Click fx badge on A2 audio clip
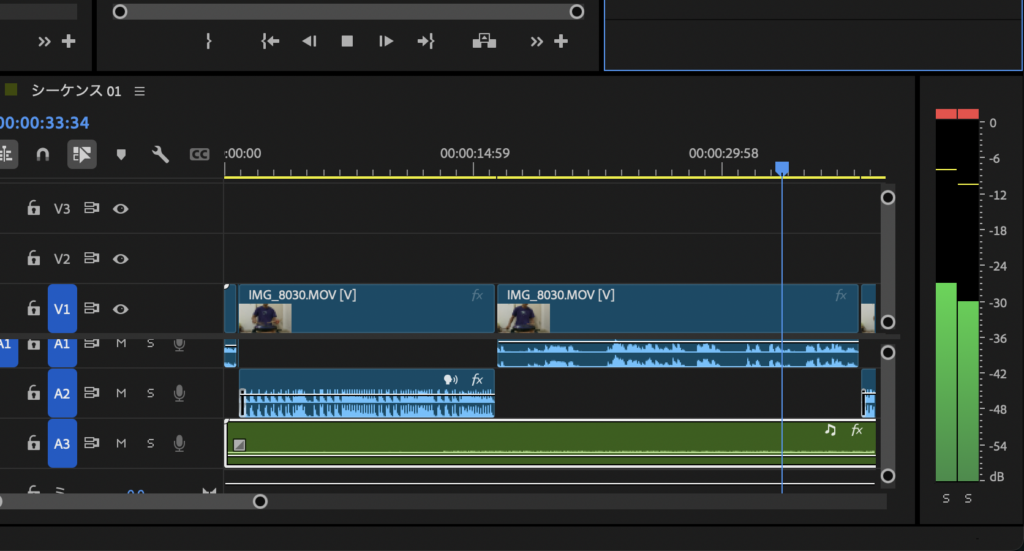Viewport: 1024px width, 551px height. pyautogui.click(x=477, y=379)
